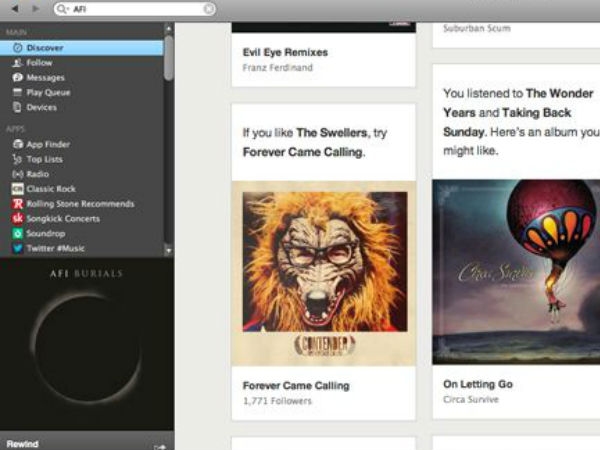This screenshot has height=450, width=600.
Task: Click the Rolling Stone Recommends icon
Action: [18, 204]
